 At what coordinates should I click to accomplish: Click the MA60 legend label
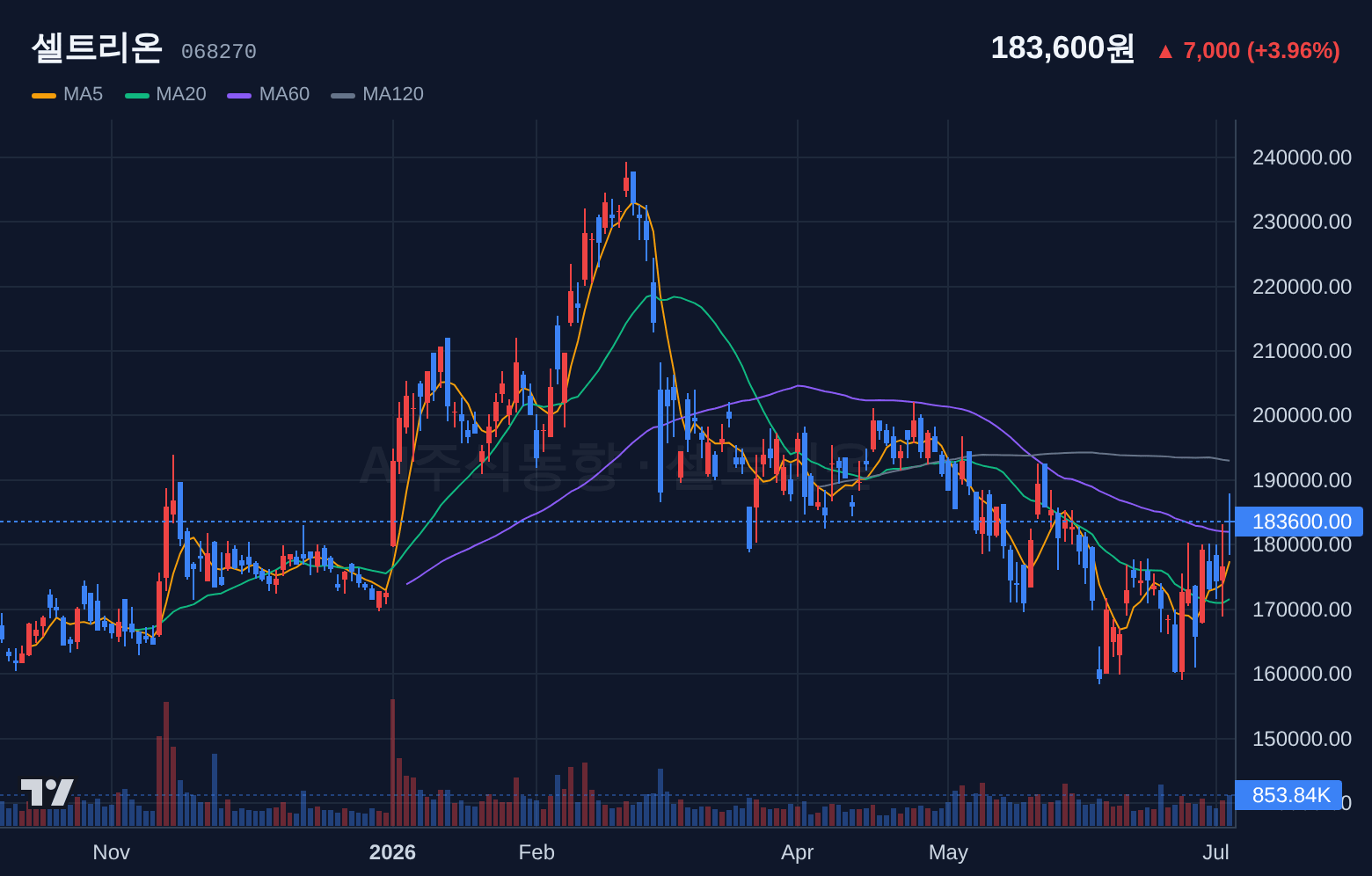click(284, 94)
